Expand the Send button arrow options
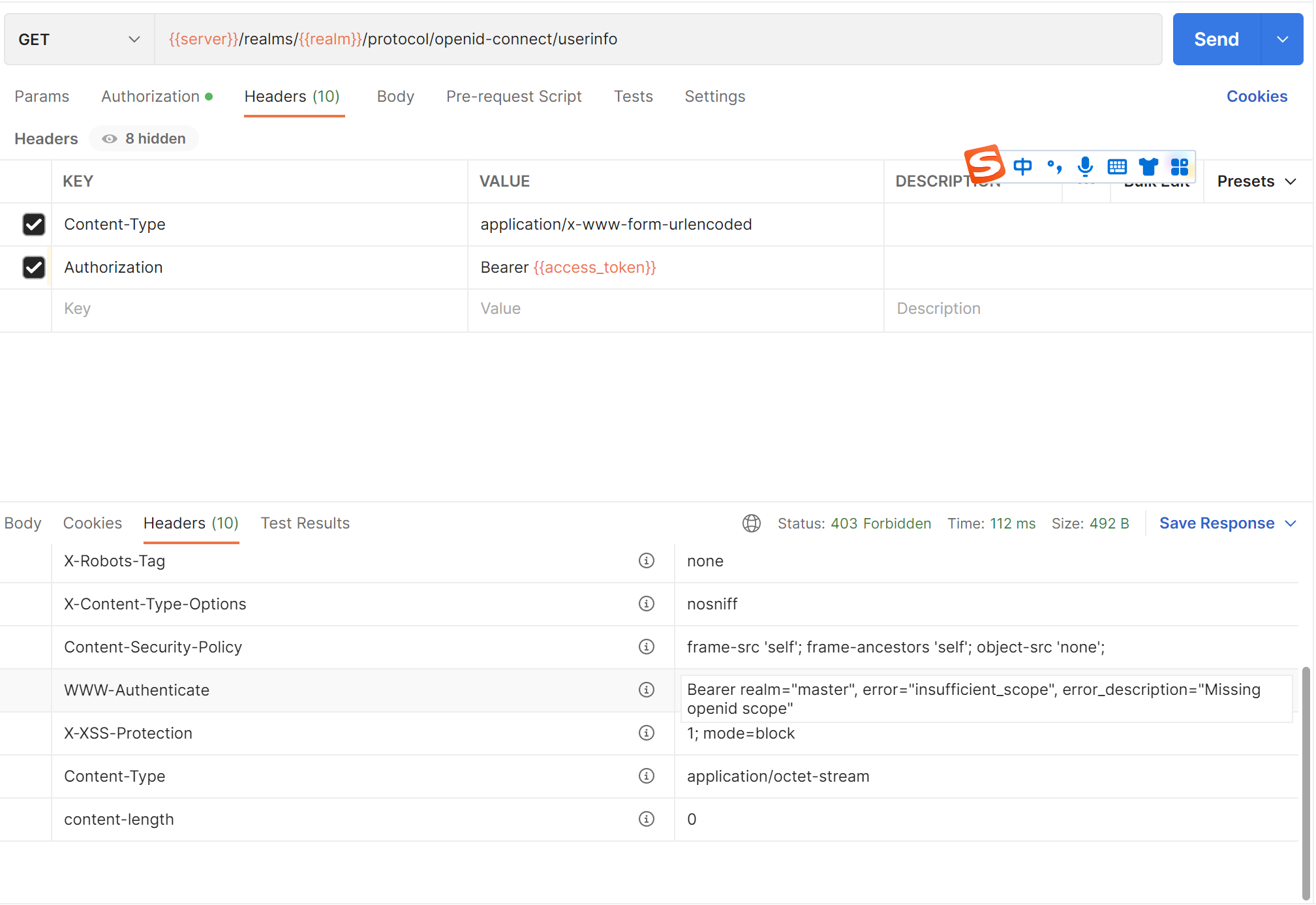This screenshot has height=905, width=1316. 1282,39
